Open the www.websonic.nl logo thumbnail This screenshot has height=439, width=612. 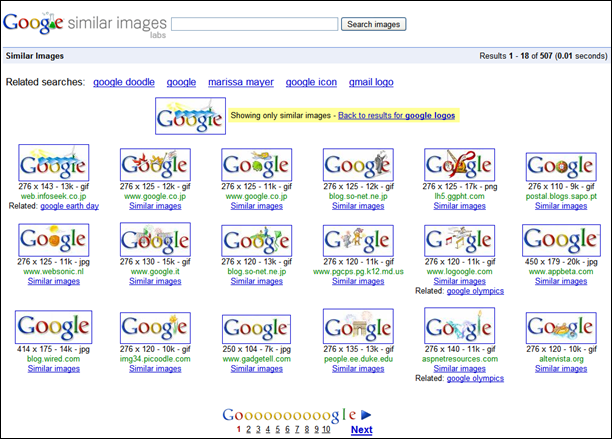(x=53, y=240)
